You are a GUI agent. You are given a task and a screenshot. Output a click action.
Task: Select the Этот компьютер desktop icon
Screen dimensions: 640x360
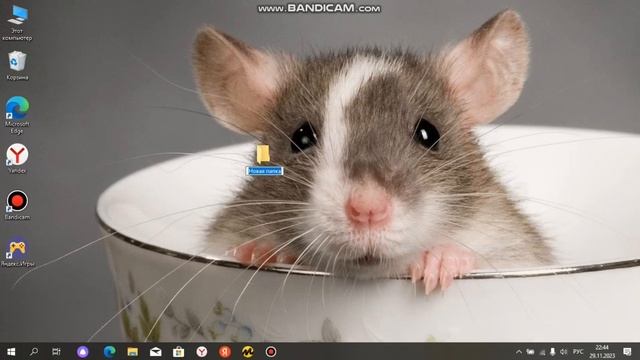(17, 22)
